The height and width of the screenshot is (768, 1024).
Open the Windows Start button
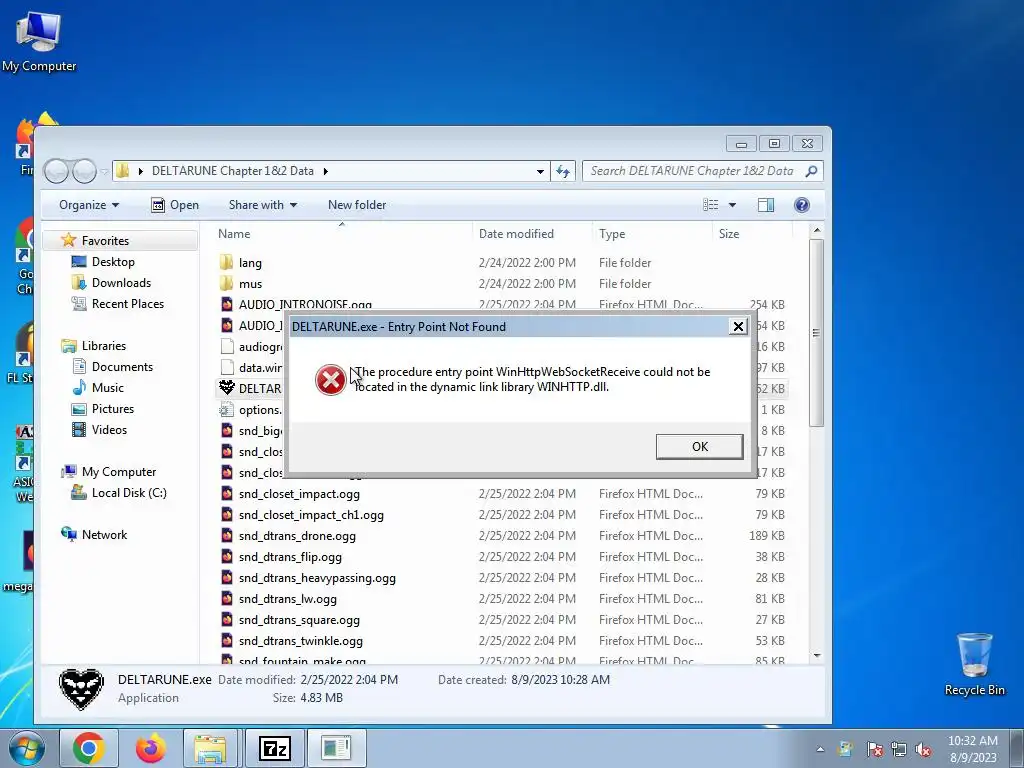(x=26, y=748)
